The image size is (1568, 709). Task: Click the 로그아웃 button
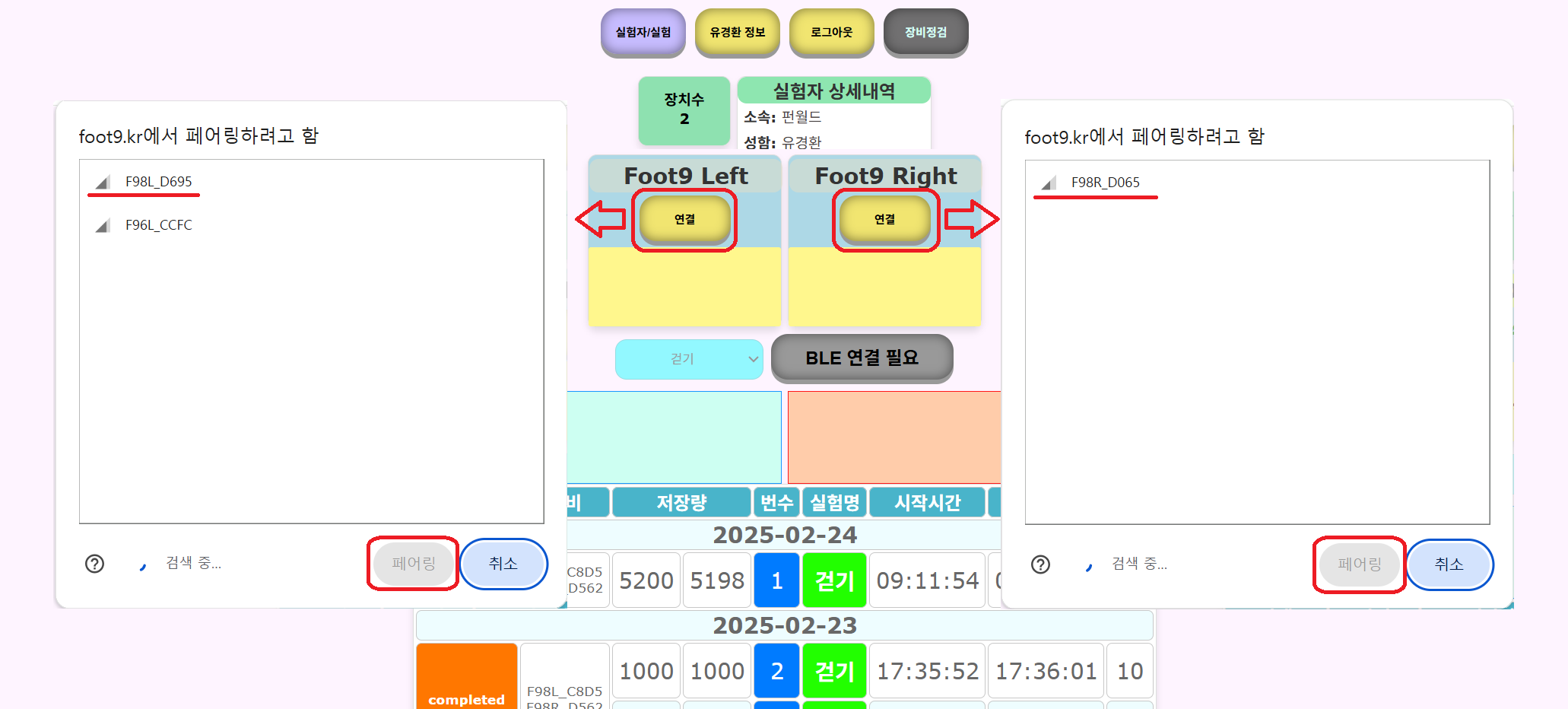[831, 32]
